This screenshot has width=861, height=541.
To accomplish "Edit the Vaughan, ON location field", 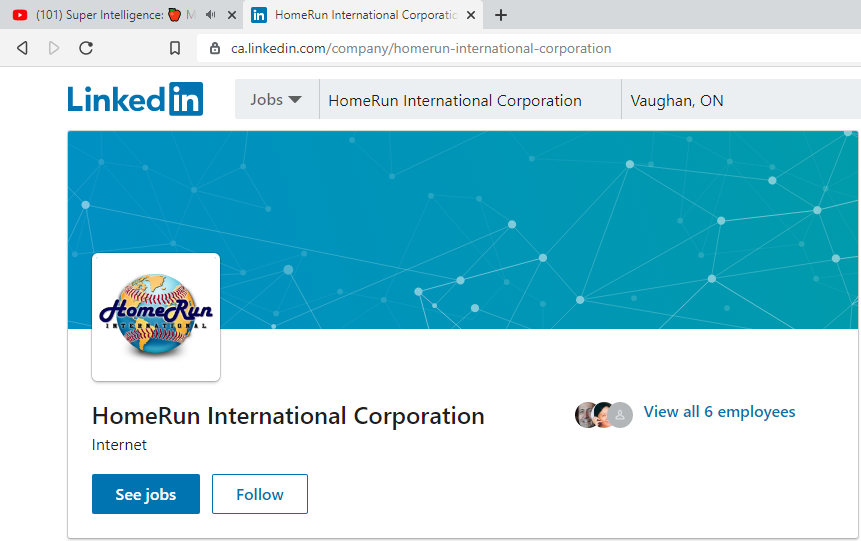I will click(741, 99).
